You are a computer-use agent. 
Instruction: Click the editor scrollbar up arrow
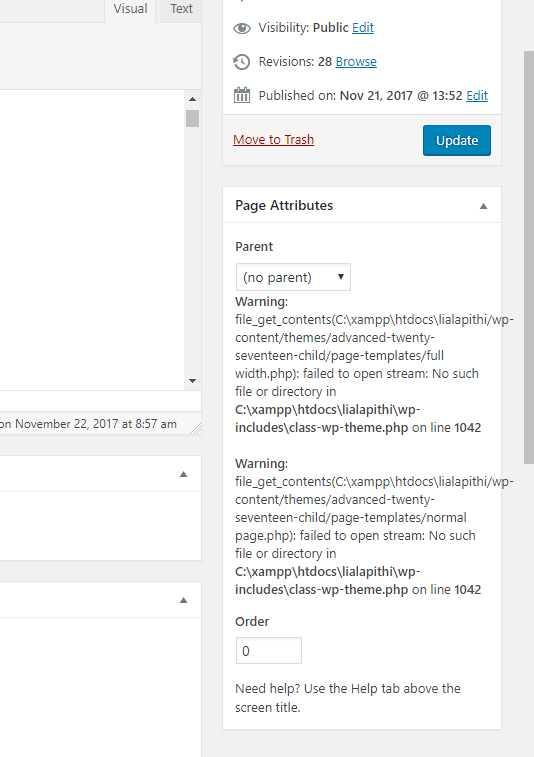pos(193,99)
